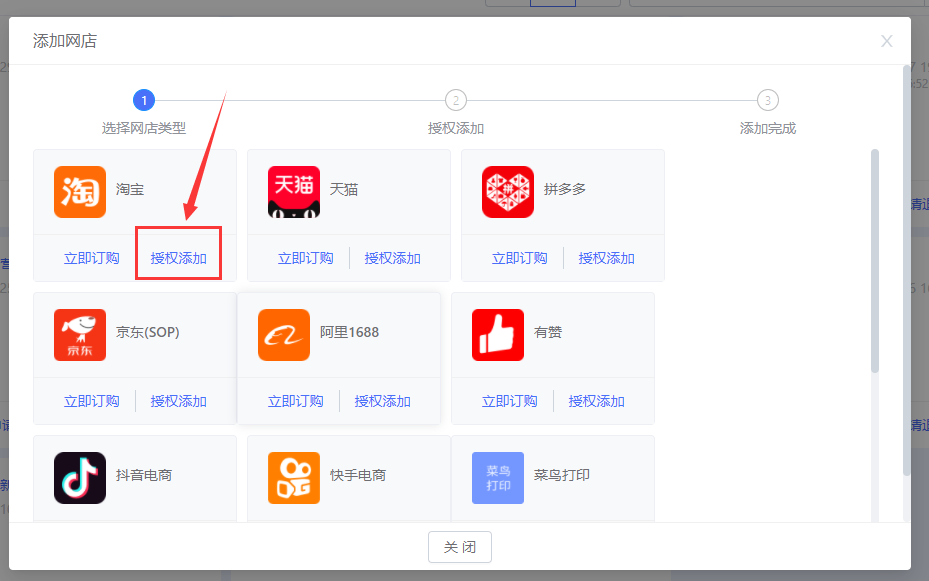This screenshot has width=929, height=581.
Task: Click the store list inner scrollbar
Action: (x=874, y=261)
